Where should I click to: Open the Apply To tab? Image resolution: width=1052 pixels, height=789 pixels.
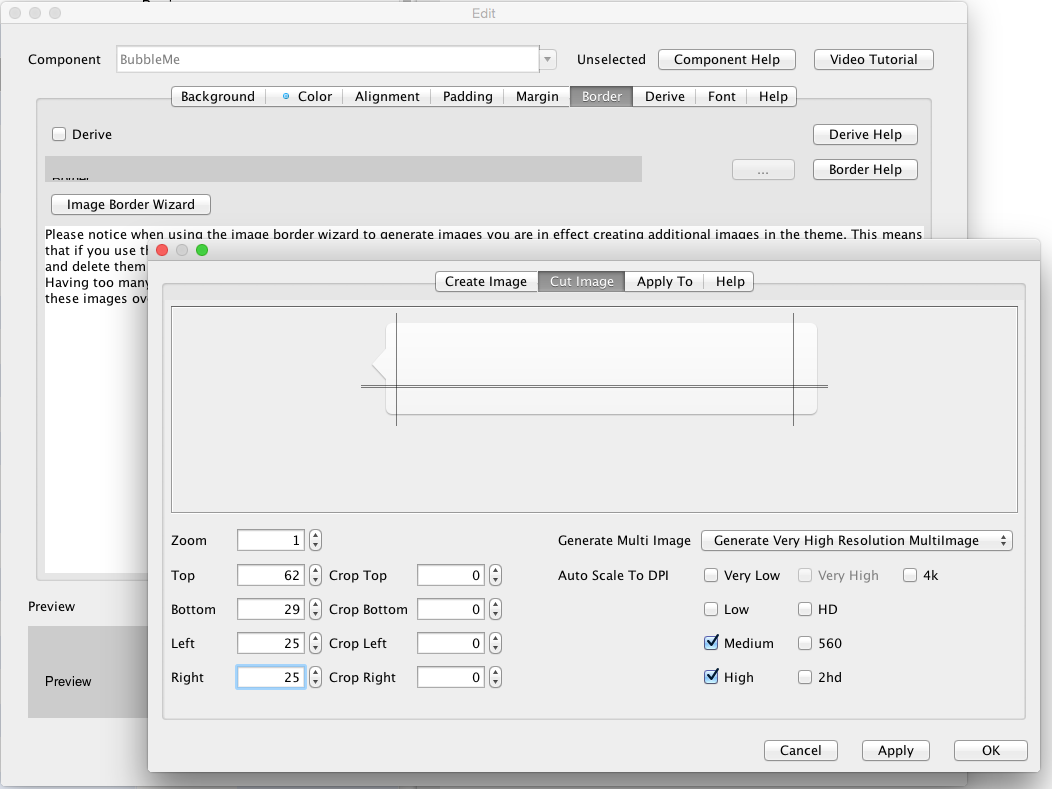(x=664, y=281)
